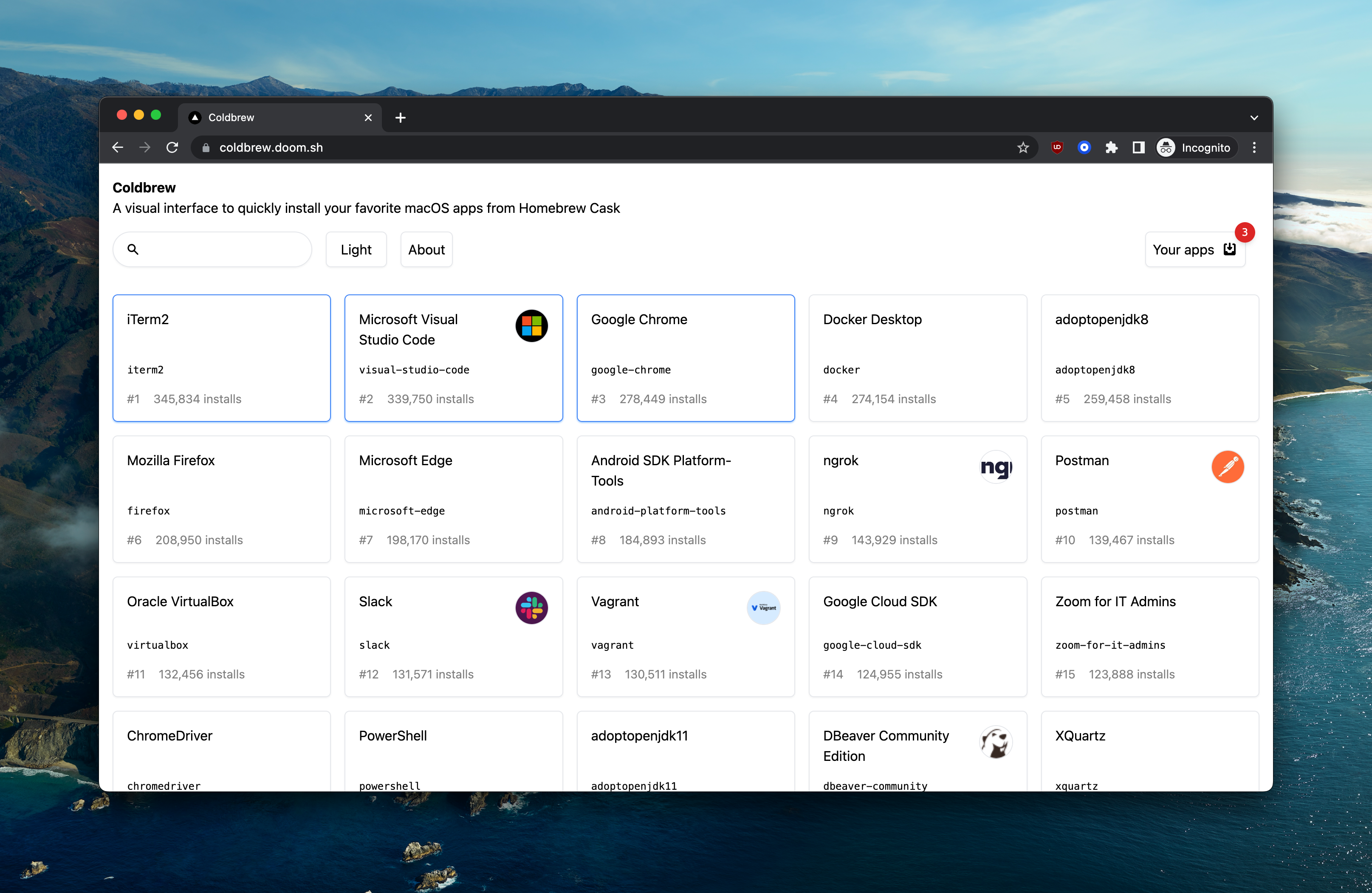Click the '139,467 installs' text
Screen dimensions: 1372x893
(x=1131, y=540)
